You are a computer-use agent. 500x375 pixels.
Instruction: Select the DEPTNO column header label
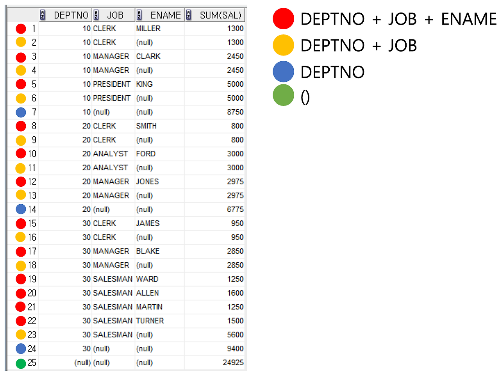[x=71, y=15]
